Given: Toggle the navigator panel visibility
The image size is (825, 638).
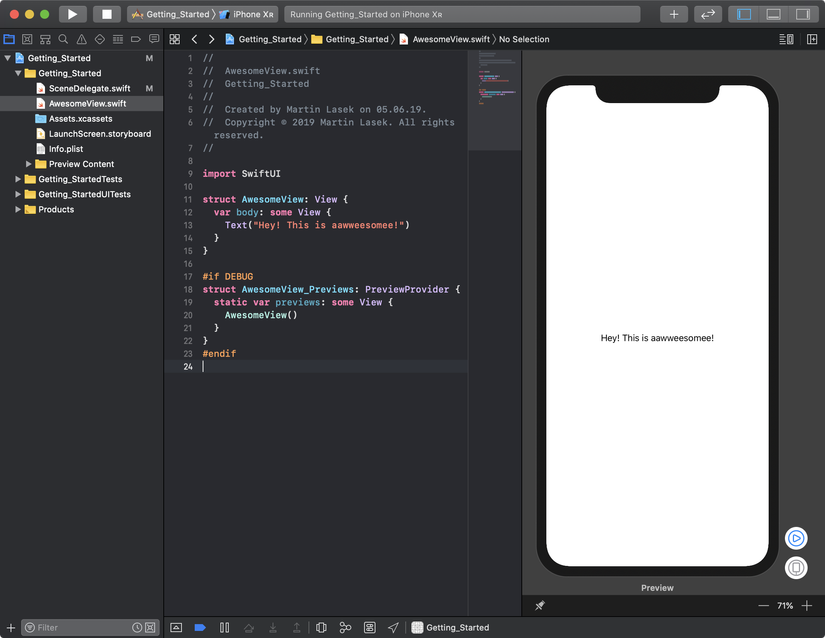Looking at the screenshot, I should tap(743, 14).
